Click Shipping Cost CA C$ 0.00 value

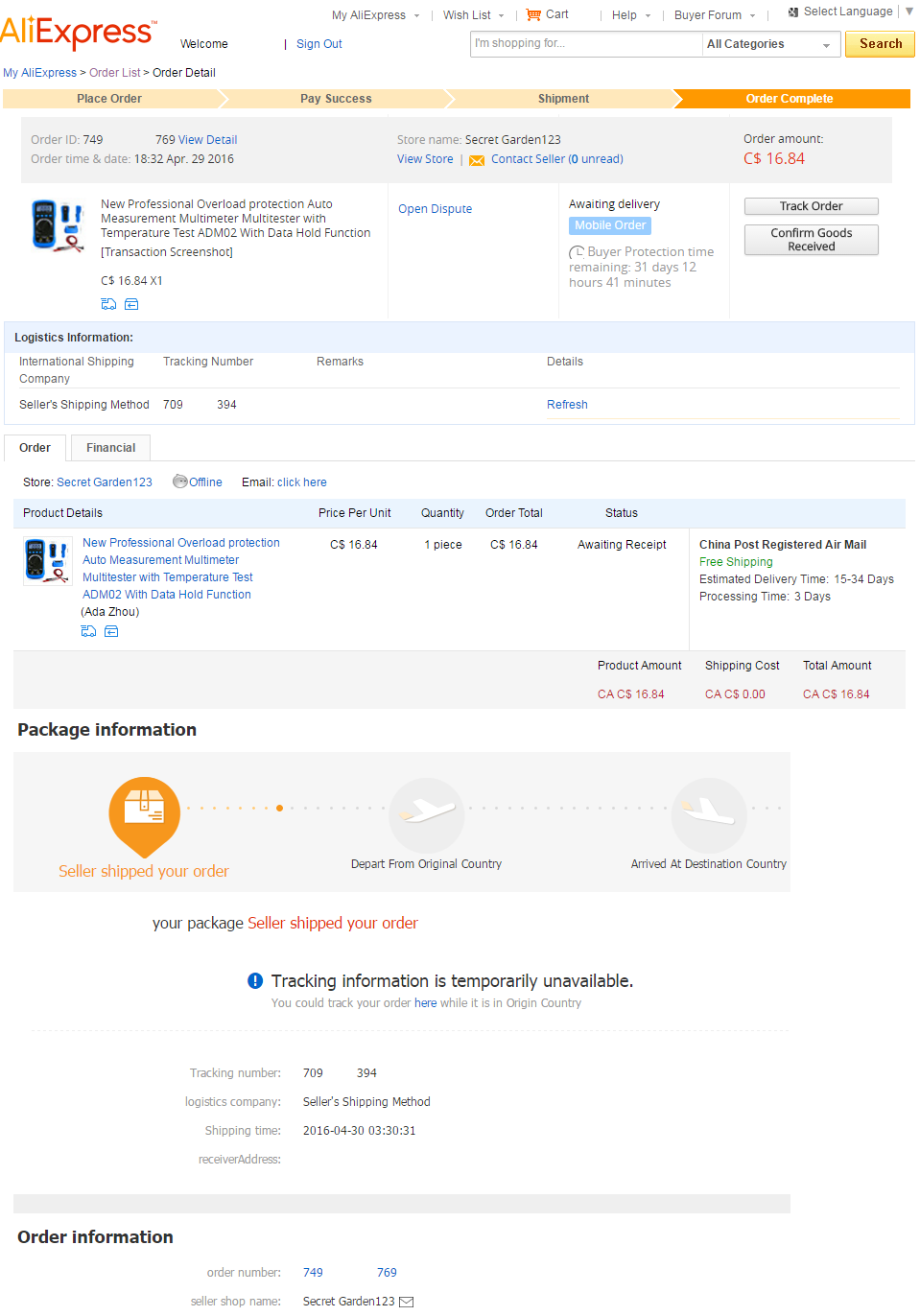point(735,694)
